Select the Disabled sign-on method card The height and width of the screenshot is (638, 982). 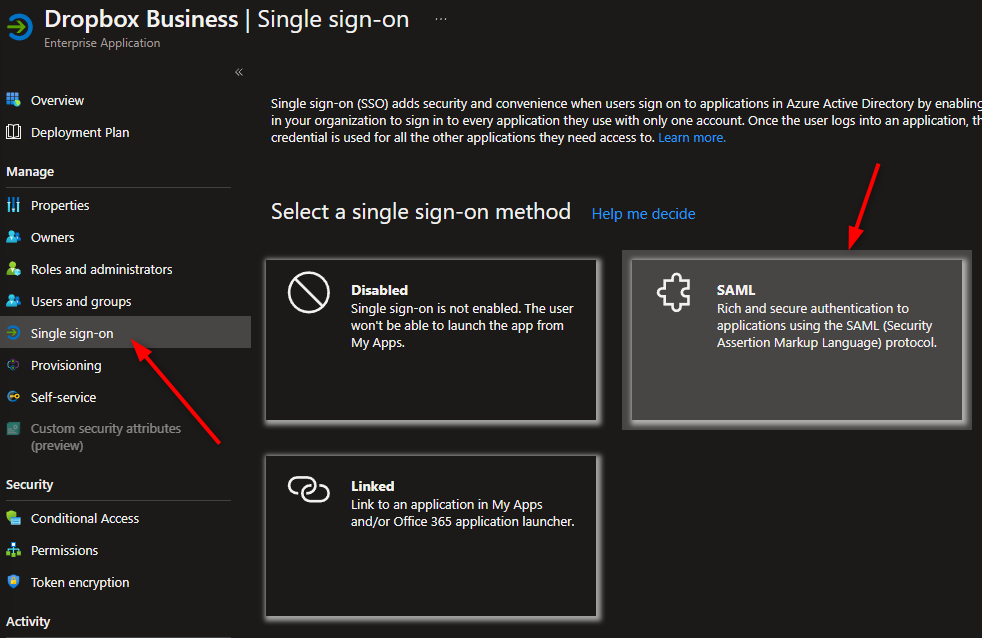pyautogui.click(x=431, y=340)
